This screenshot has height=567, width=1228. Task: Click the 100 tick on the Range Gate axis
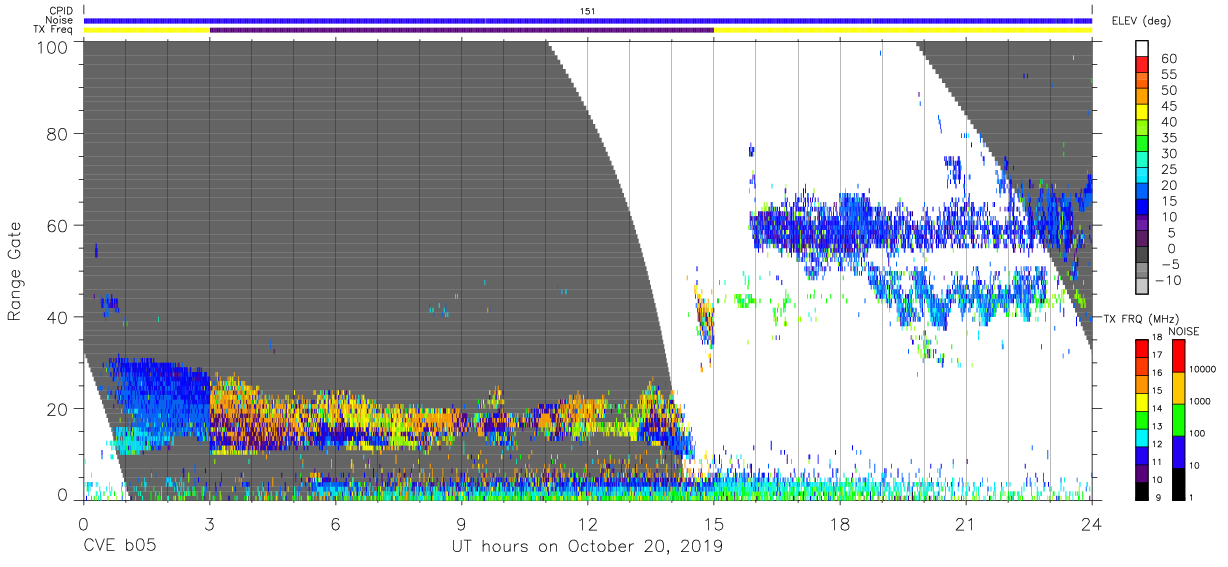[x=52, y=46]
